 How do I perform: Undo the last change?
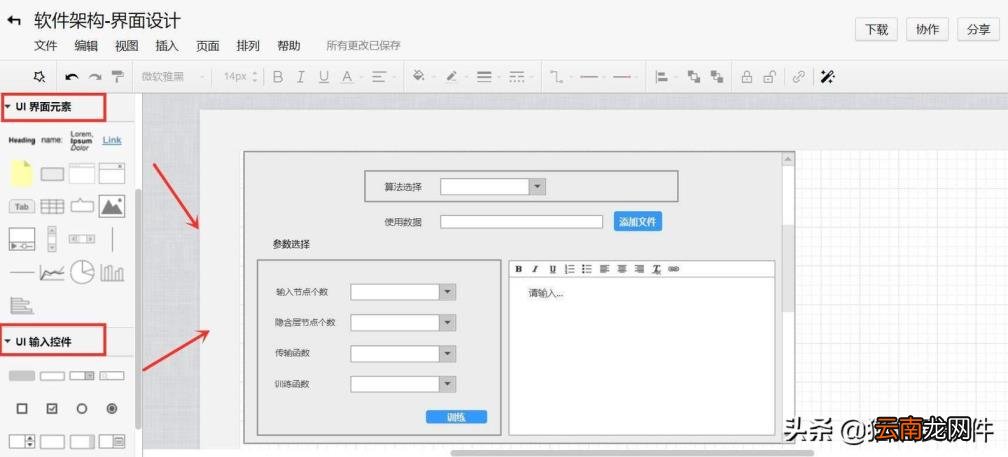(x=72, y=77)
